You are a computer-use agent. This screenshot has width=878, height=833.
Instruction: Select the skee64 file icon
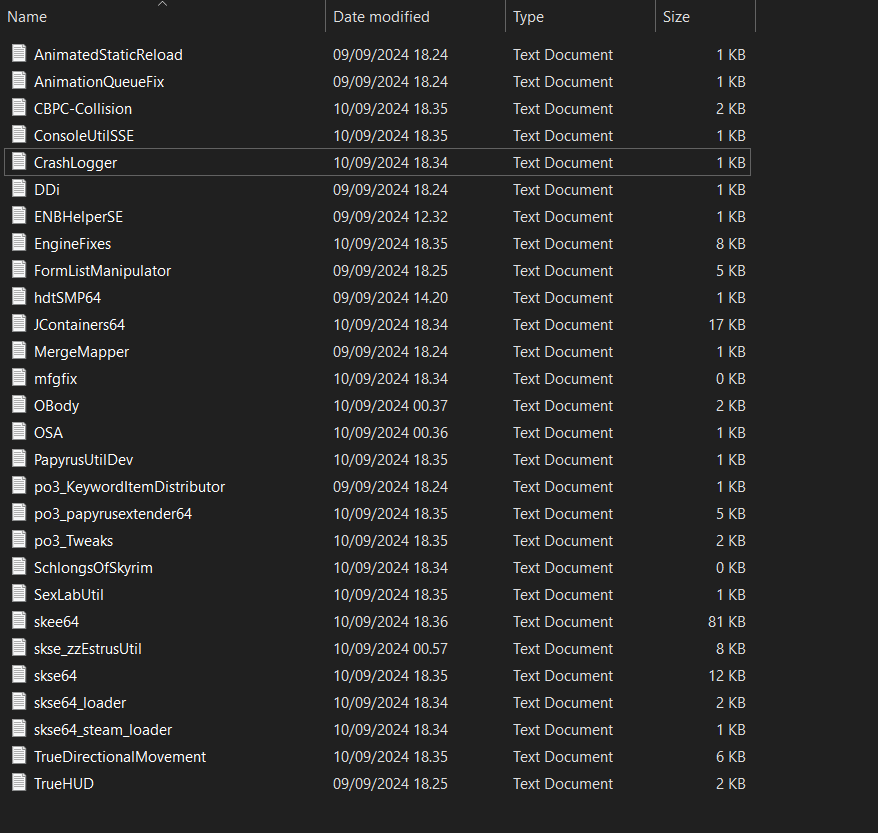coord(19,621)
